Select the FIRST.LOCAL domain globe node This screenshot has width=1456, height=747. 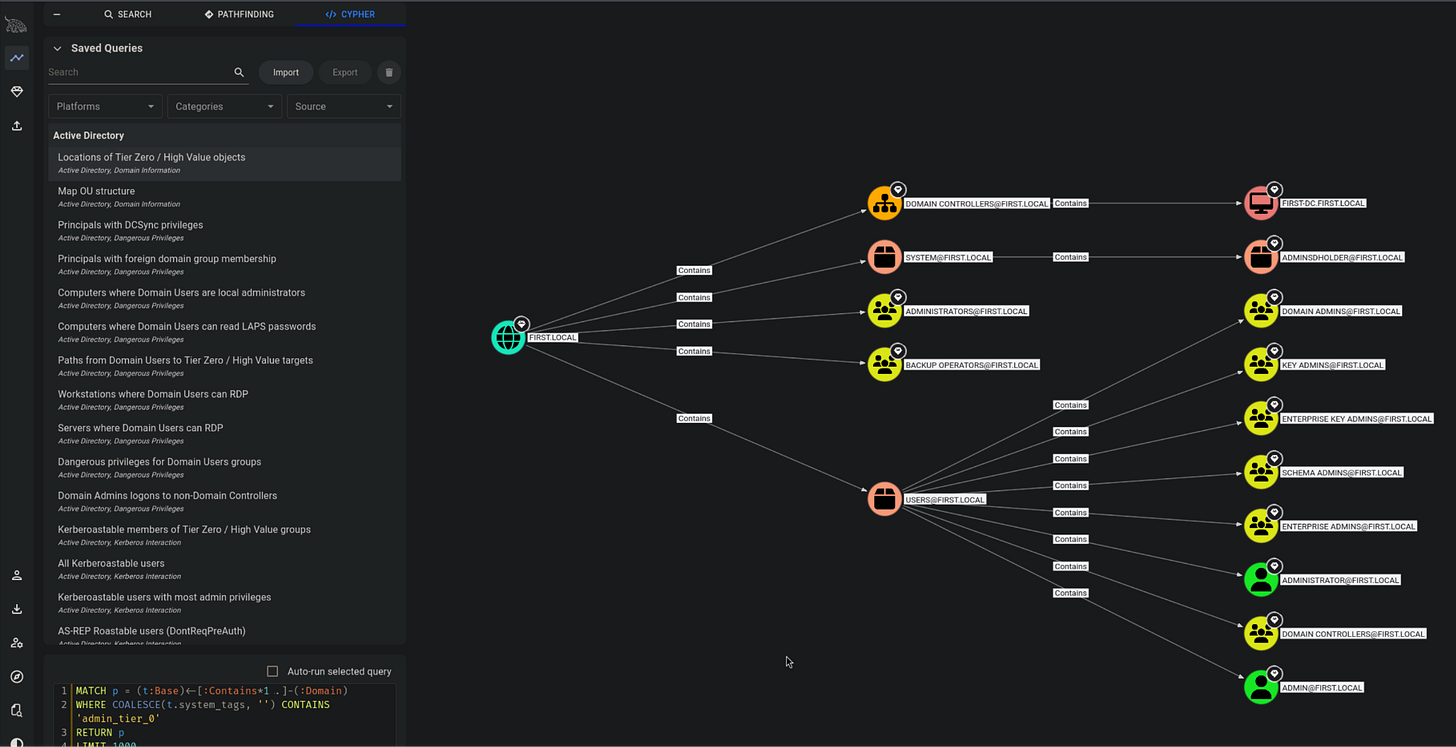click(508, 337)
